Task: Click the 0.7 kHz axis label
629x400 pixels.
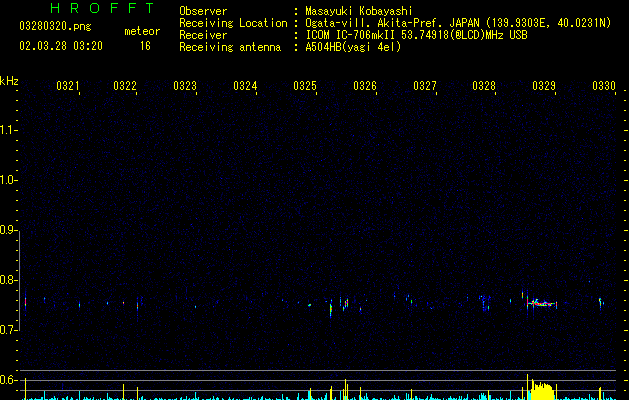Action: [x=8, y=330]
